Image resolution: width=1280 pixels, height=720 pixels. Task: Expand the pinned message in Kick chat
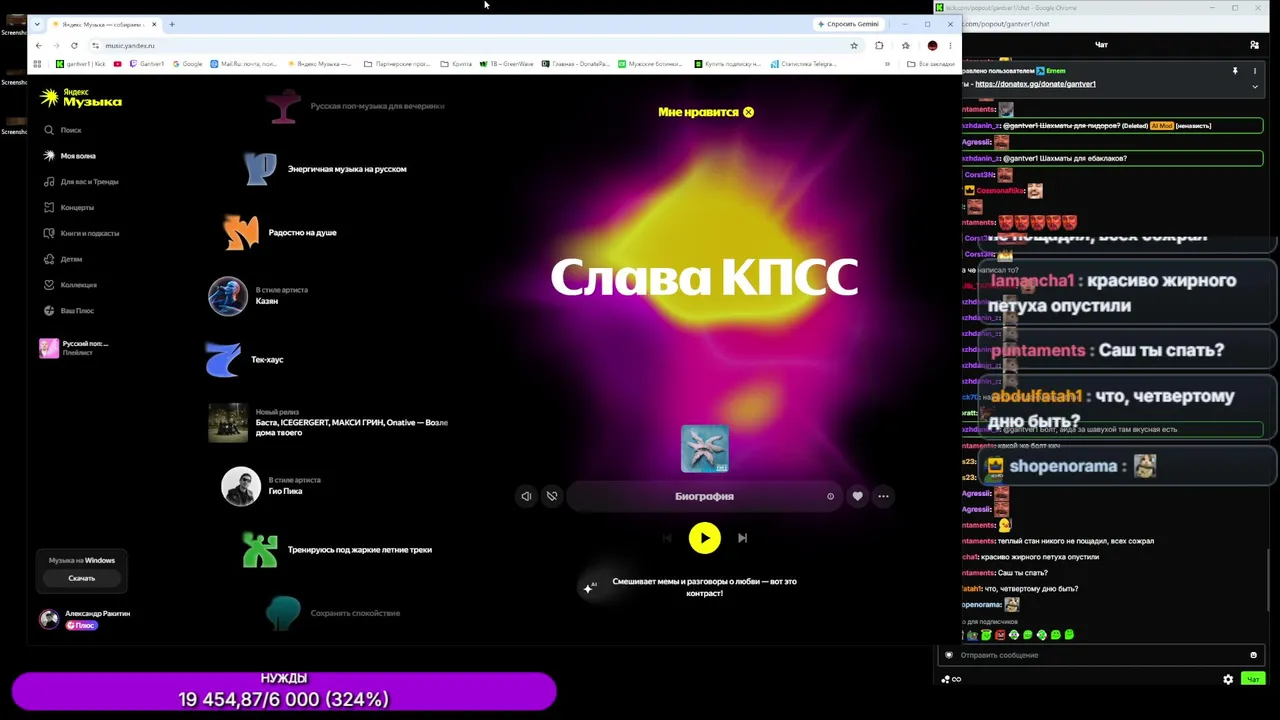1255,87
